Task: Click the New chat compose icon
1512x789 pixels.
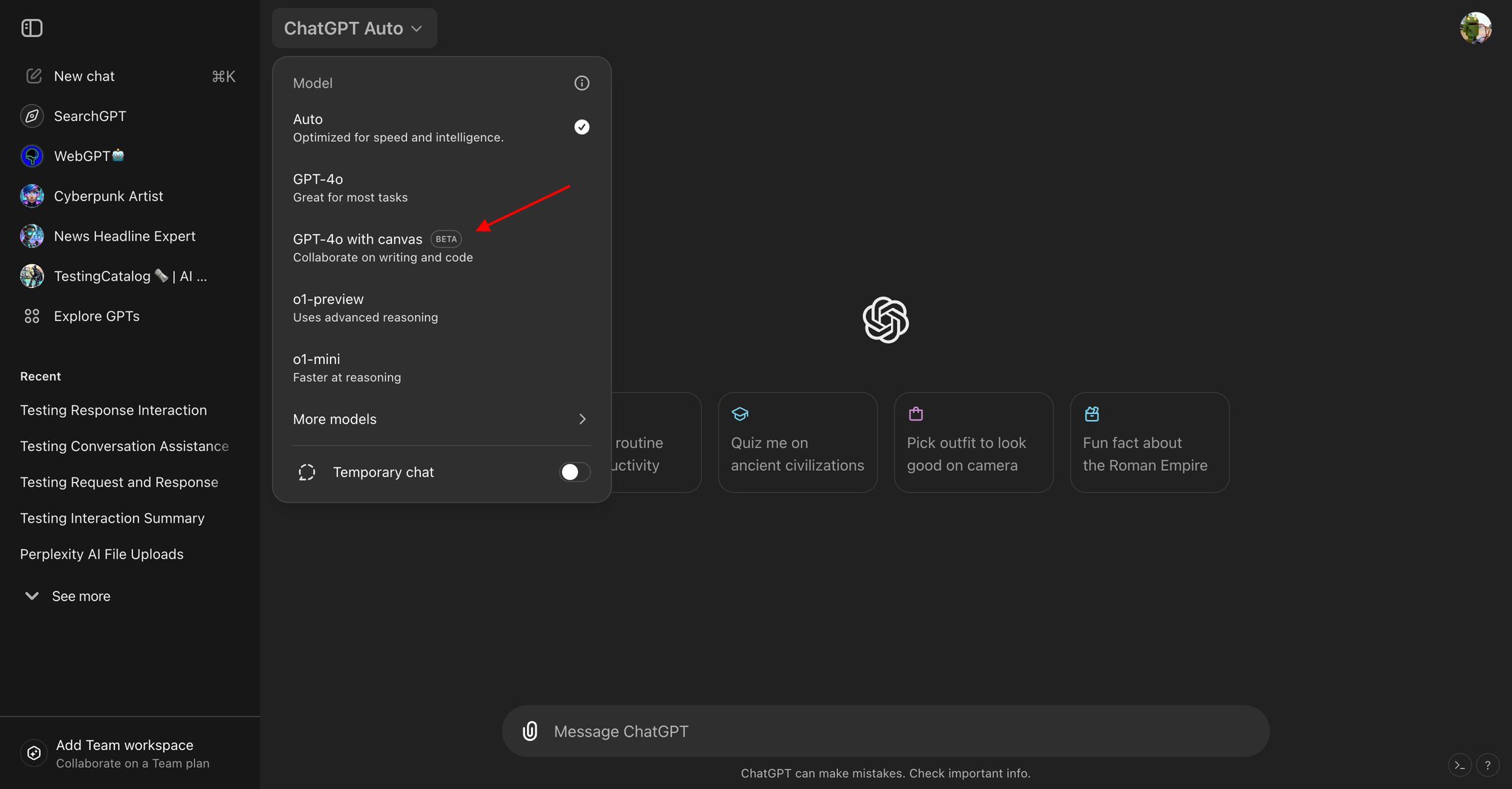Action: (x=33, y=76)
